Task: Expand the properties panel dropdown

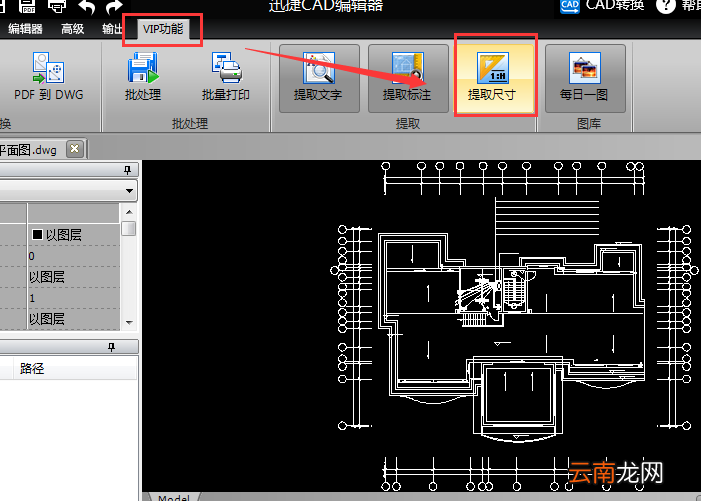Action: (129, 191)
